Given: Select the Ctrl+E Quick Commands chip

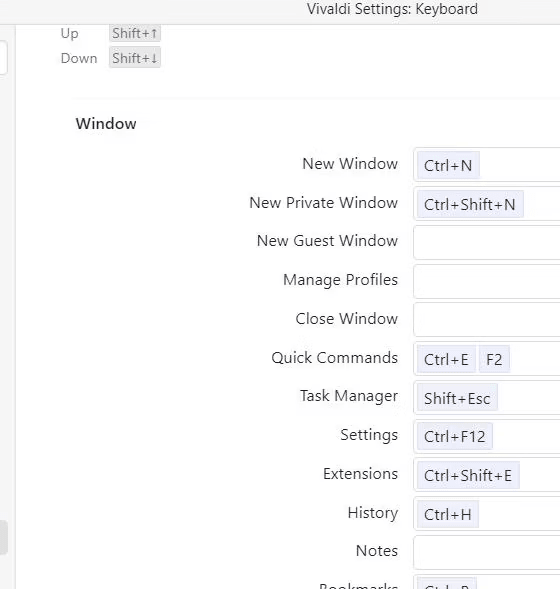Looking at the screenshot, I should coord(446,359).
